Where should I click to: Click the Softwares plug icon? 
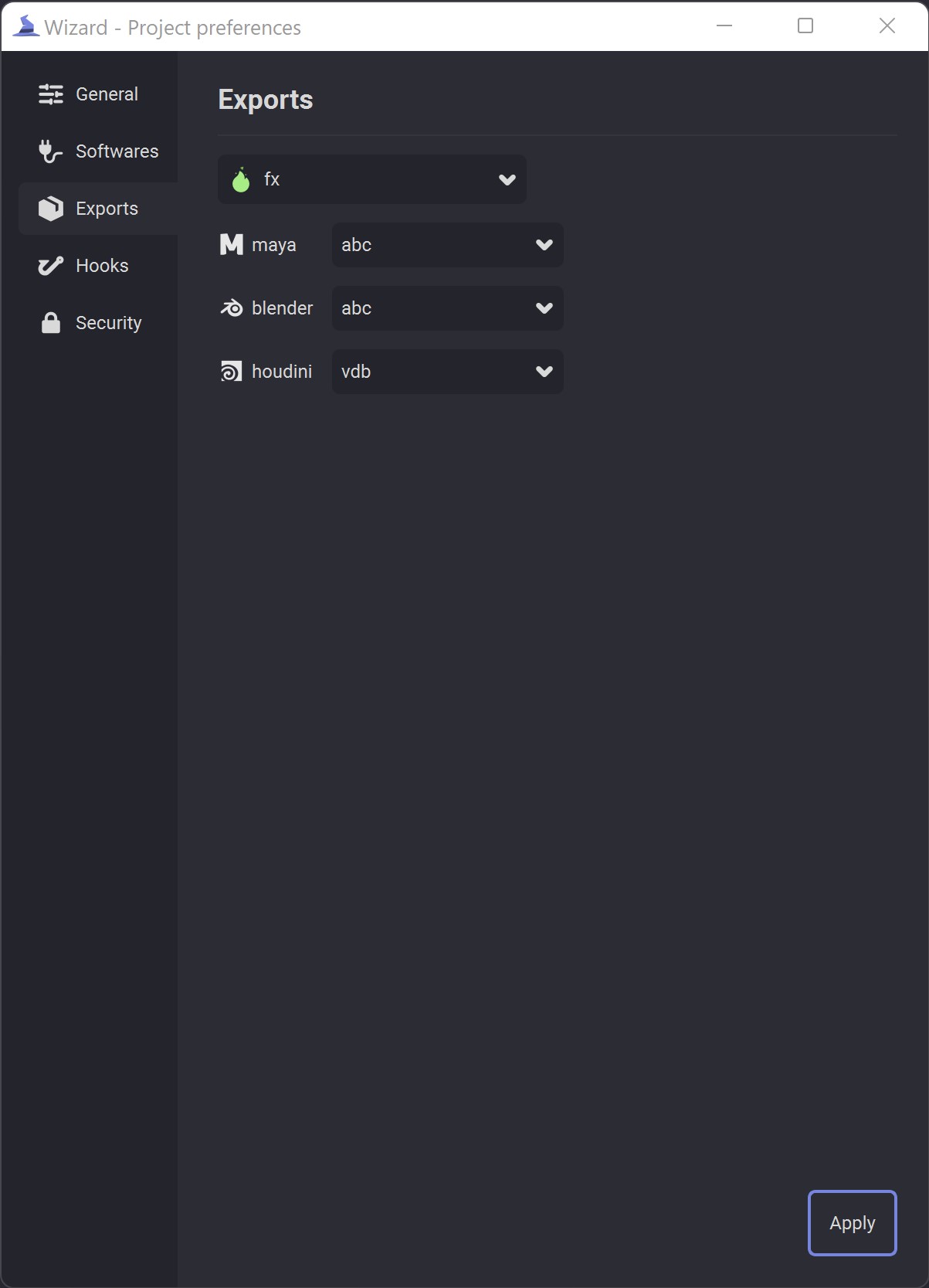(x=51, y=151)
